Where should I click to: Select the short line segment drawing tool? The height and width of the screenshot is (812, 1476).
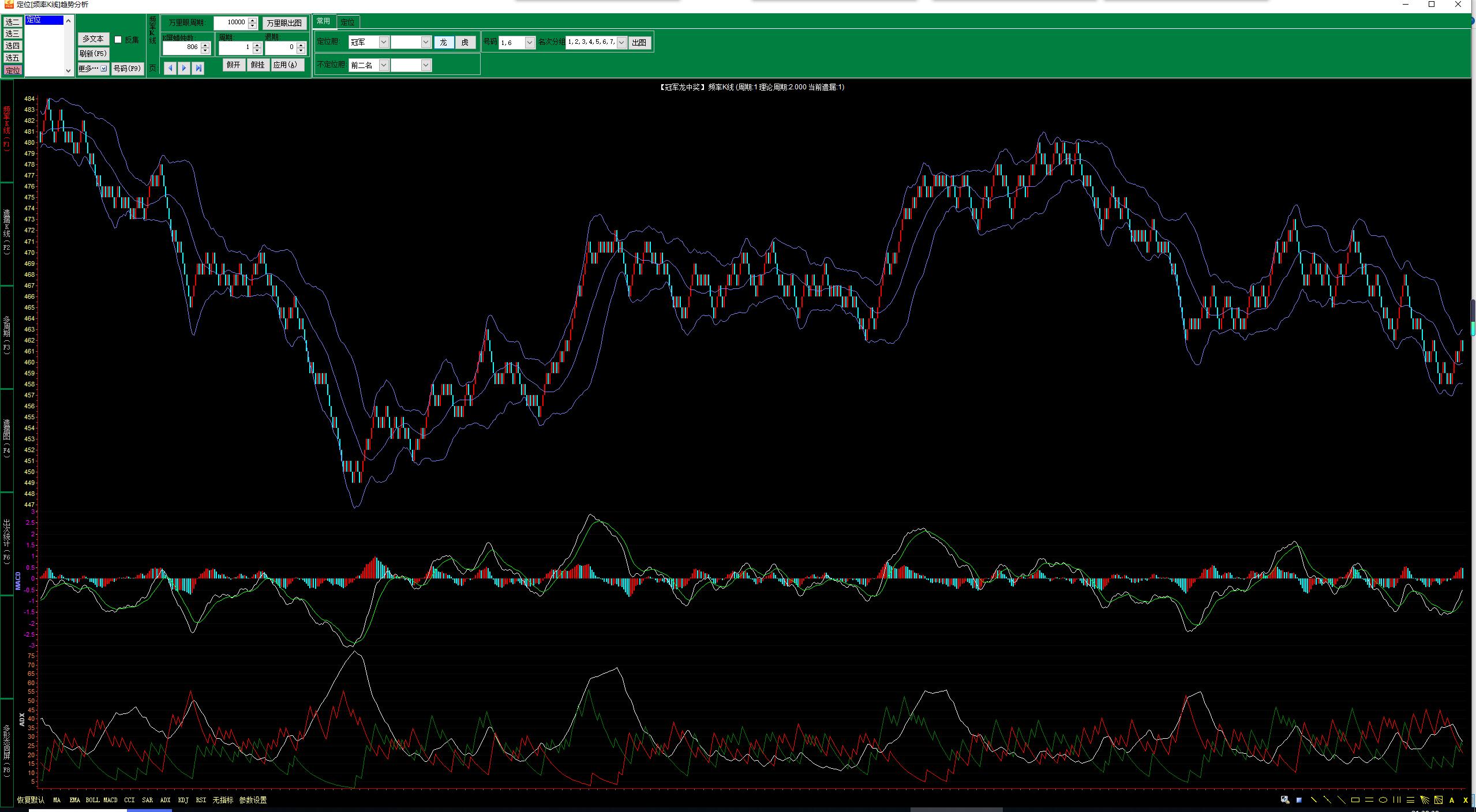pos(1314,800)
